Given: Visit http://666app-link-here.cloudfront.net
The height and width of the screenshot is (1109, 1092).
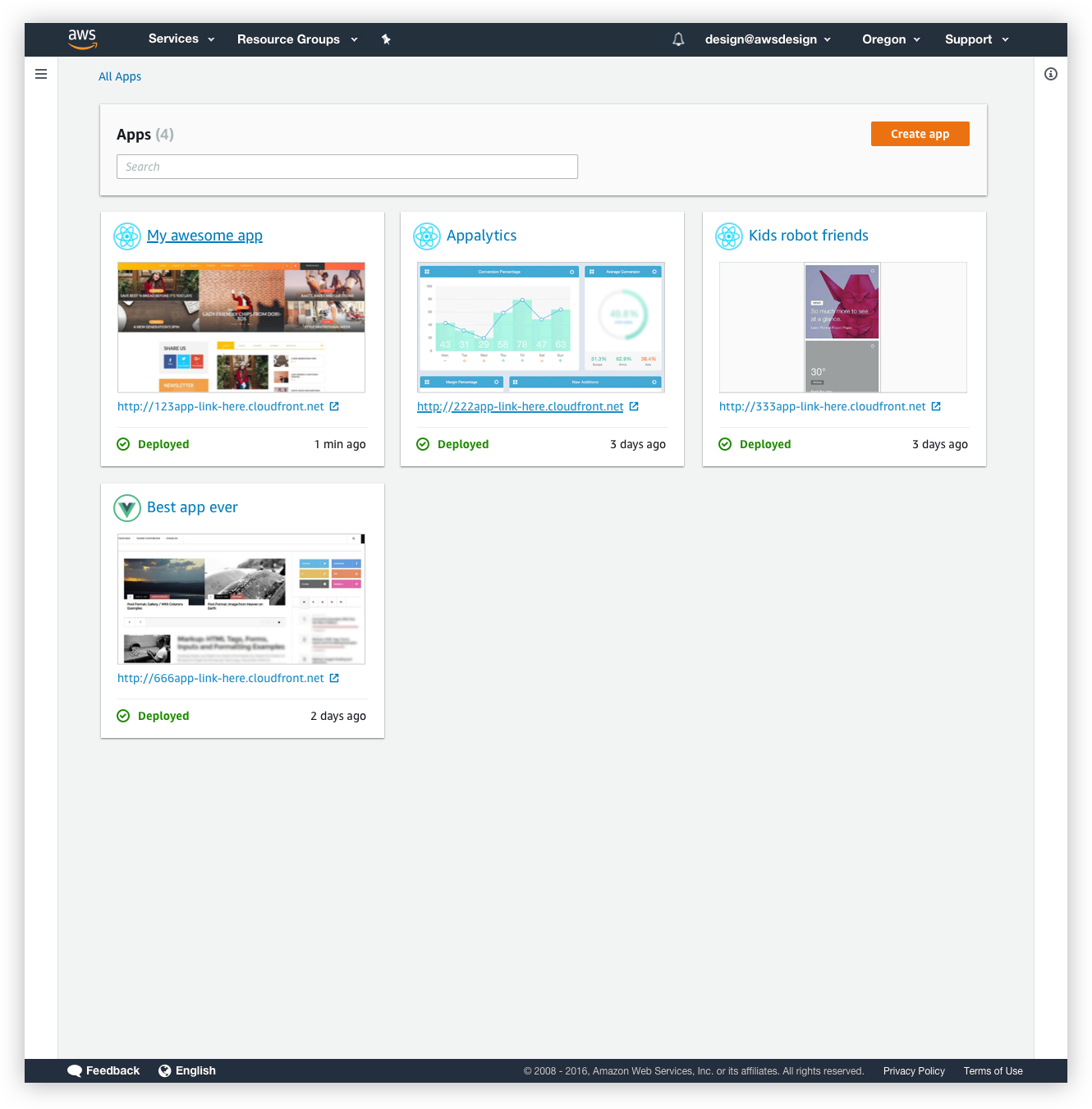Looking at the screenshot, I should tap(221, 678).
